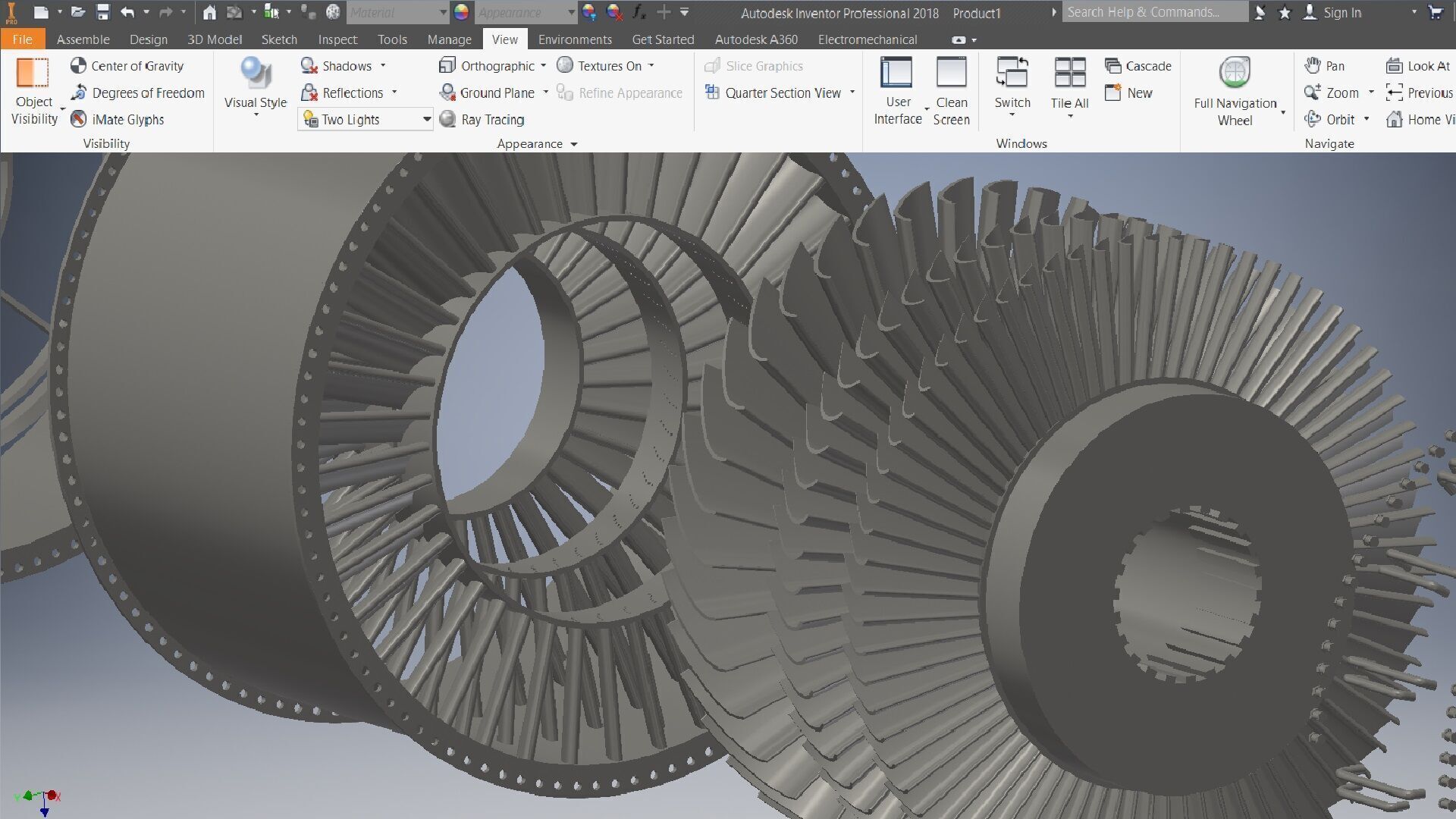Enable Ray Tracing
The height and width of the screenshot is (819, 1456).
point(482,119)
